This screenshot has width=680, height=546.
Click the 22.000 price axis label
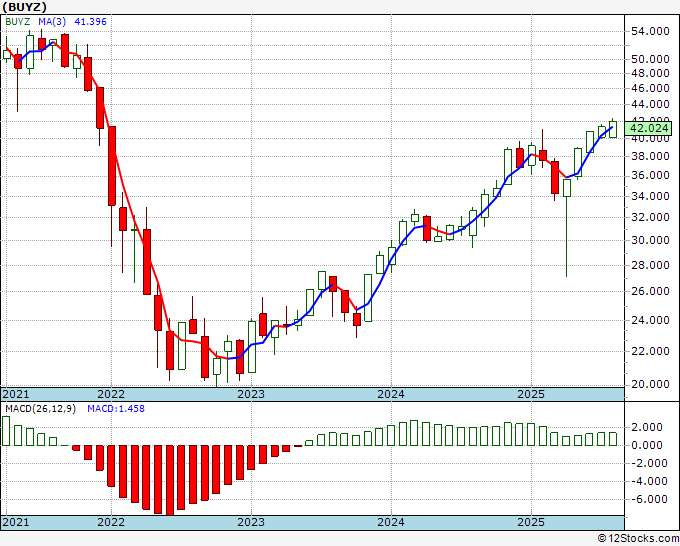pyautogui.click(x=650, y=351)
